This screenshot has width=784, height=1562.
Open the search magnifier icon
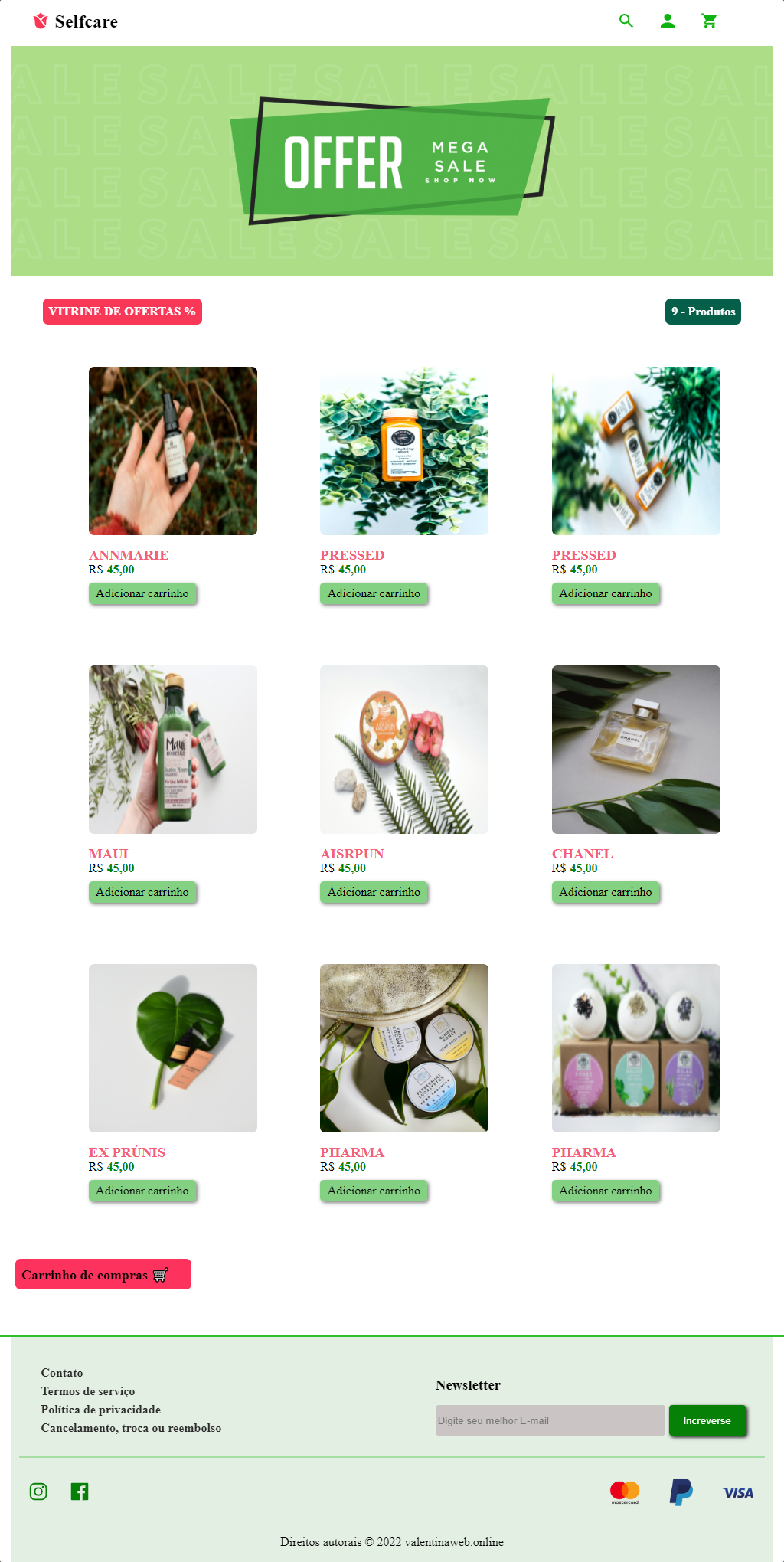626,21
